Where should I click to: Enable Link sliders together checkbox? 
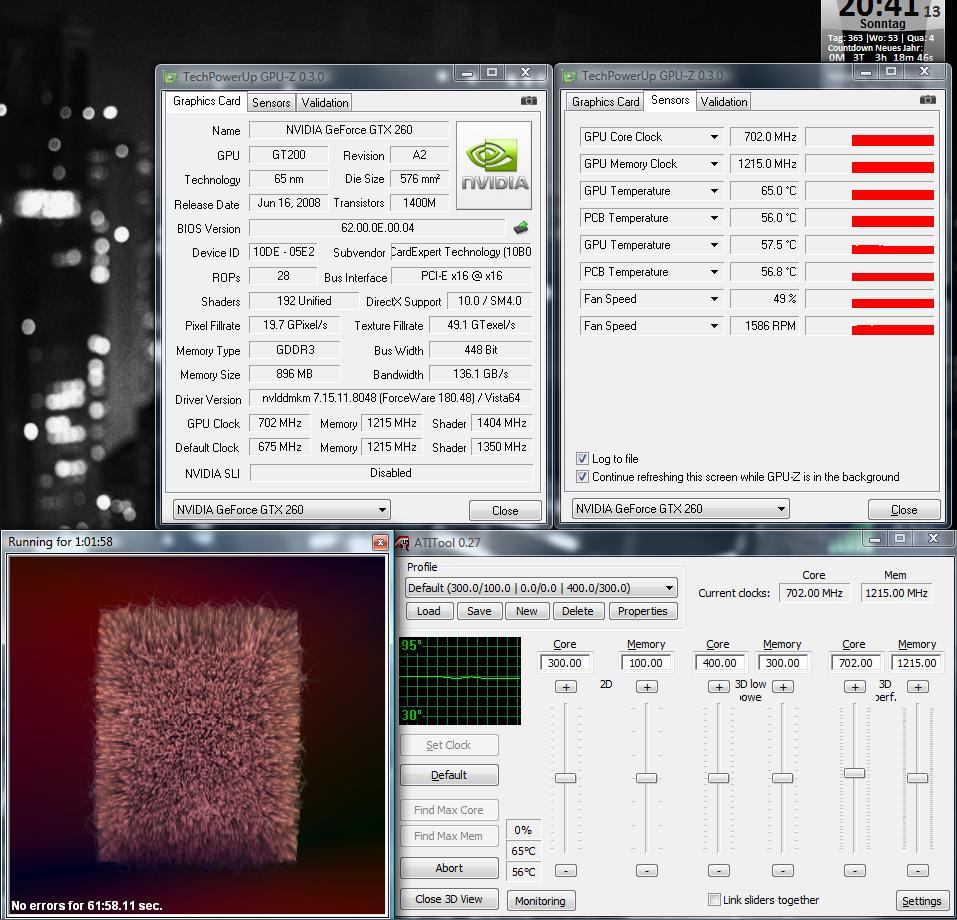point(714,899)
